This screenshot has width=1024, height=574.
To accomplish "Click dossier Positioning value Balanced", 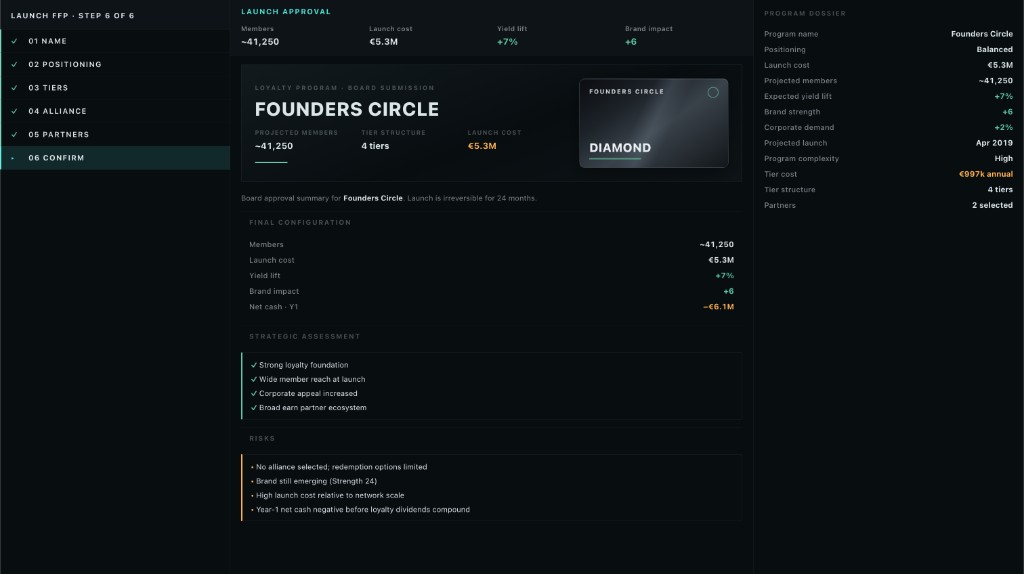I will (995, 50).
